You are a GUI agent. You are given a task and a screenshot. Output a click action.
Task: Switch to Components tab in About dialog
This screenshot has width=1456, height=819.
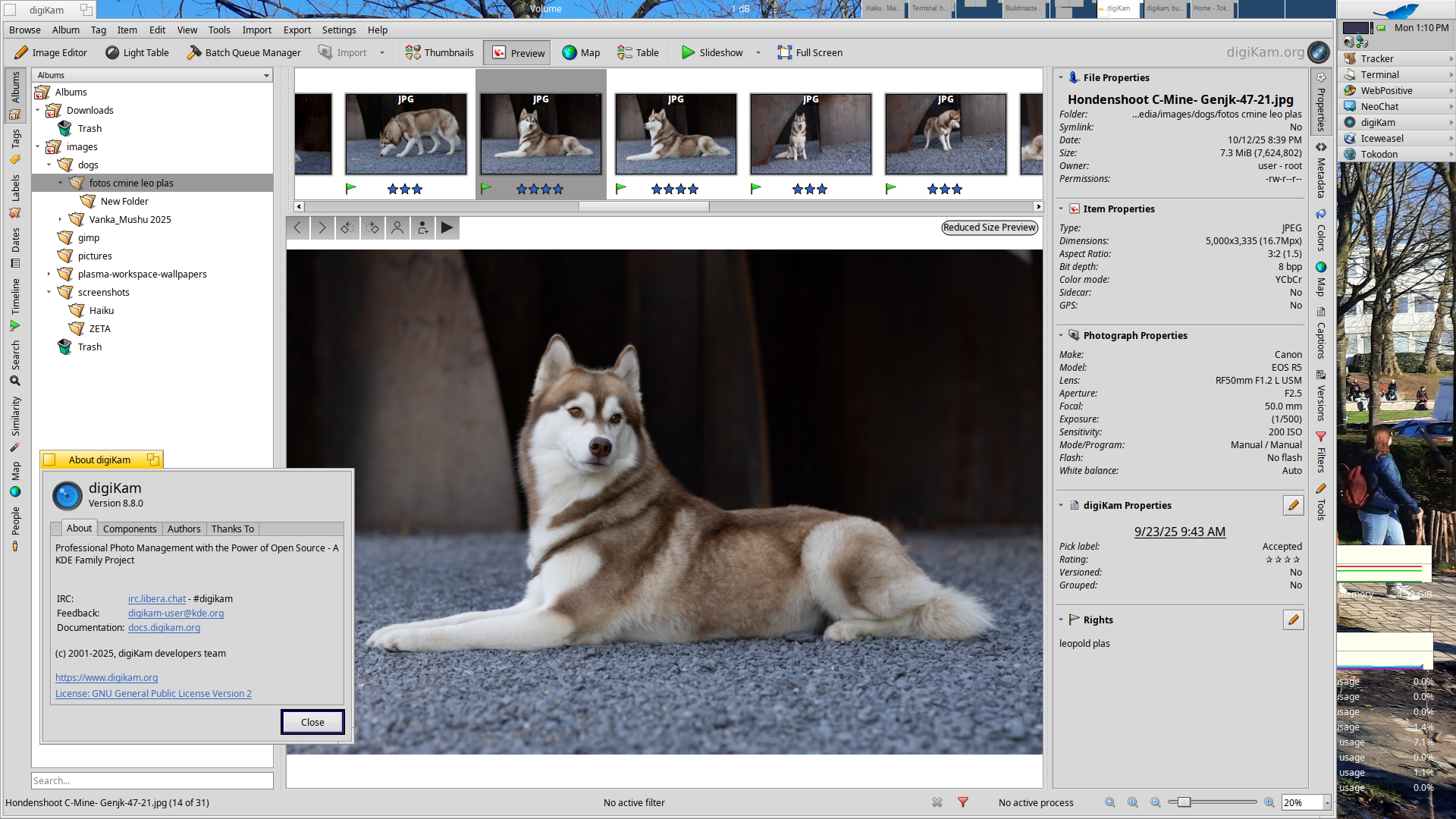(130, 529)
